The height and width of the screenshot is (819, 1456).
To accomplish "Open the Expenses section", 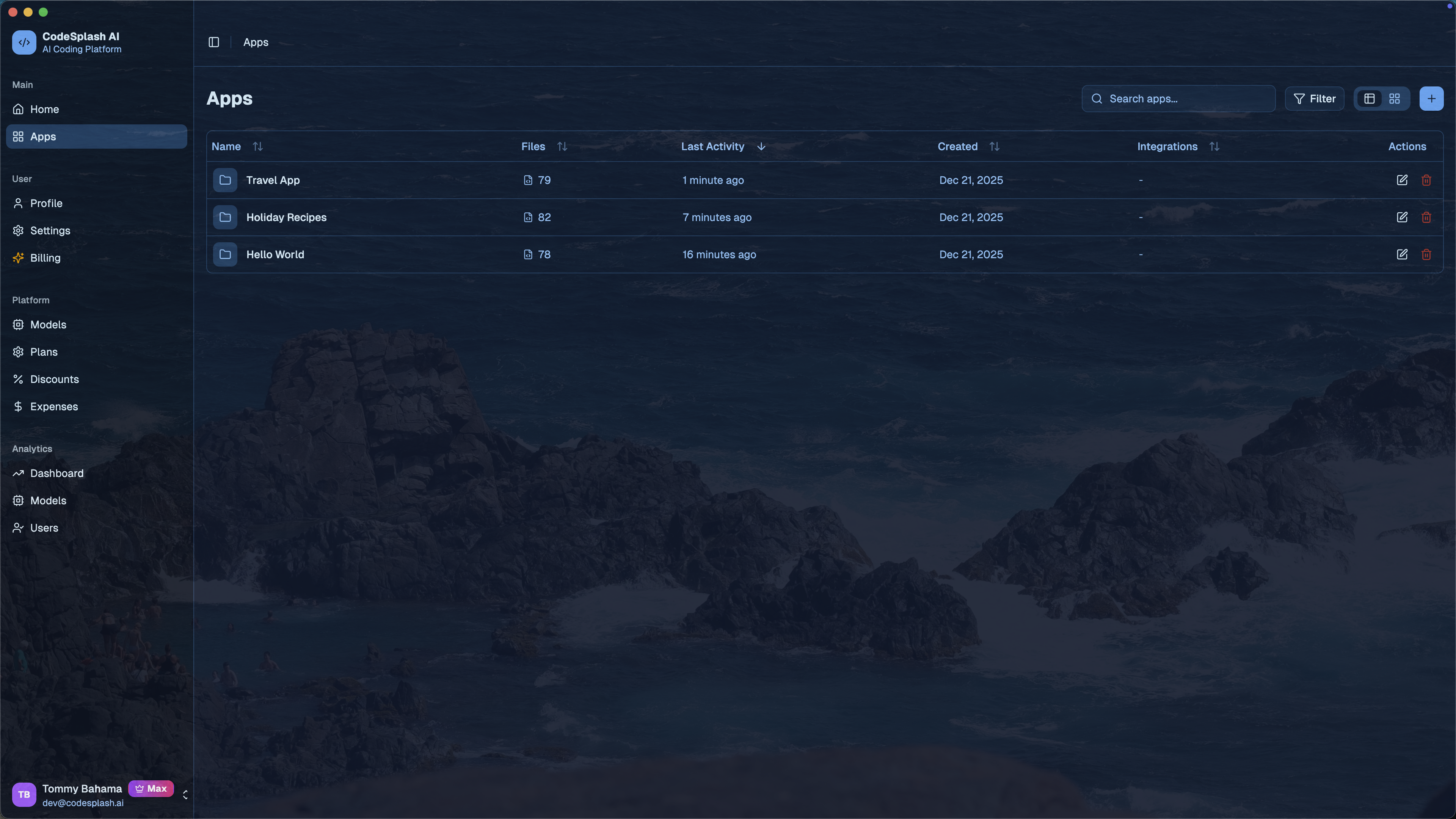I will pos(54,406).
